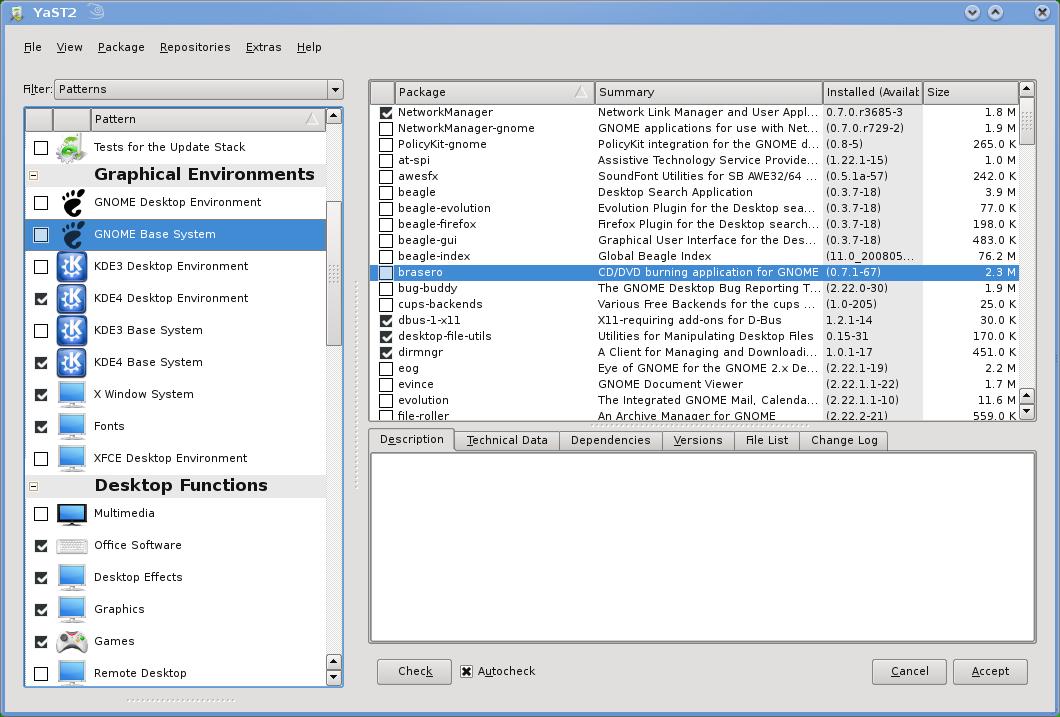The width and height of the screenshot is (1060, 717).
Task: Select the GNOME Desktop Environment foot icon
Action: coord(69,201)
